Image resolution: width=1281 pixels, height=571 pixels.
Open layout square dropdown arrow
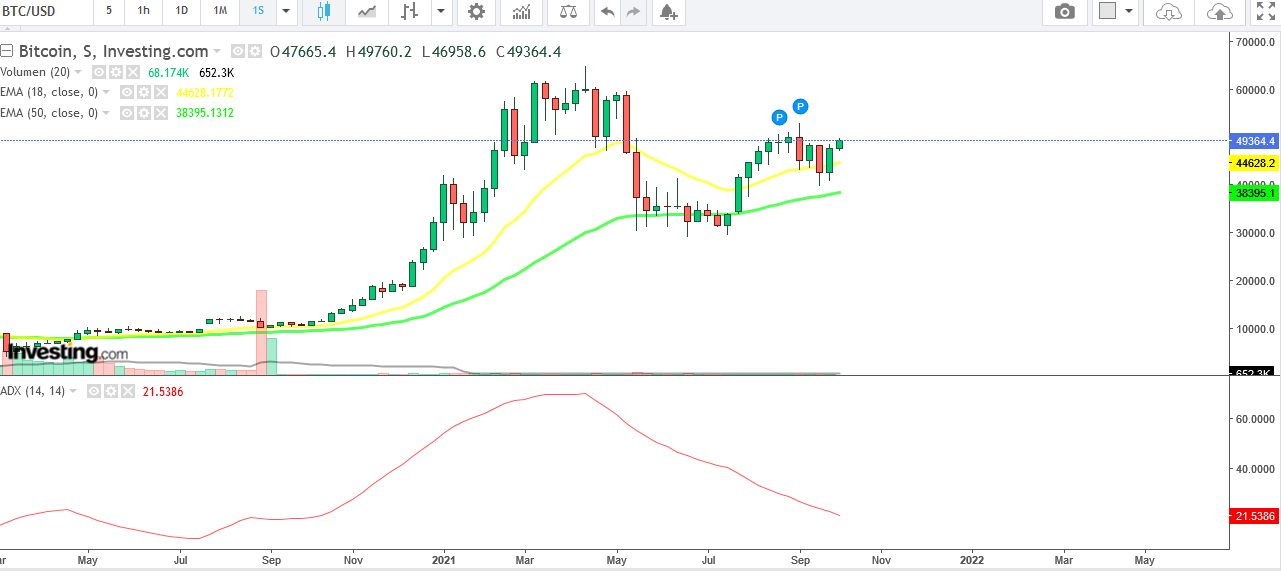point(1130,12)
